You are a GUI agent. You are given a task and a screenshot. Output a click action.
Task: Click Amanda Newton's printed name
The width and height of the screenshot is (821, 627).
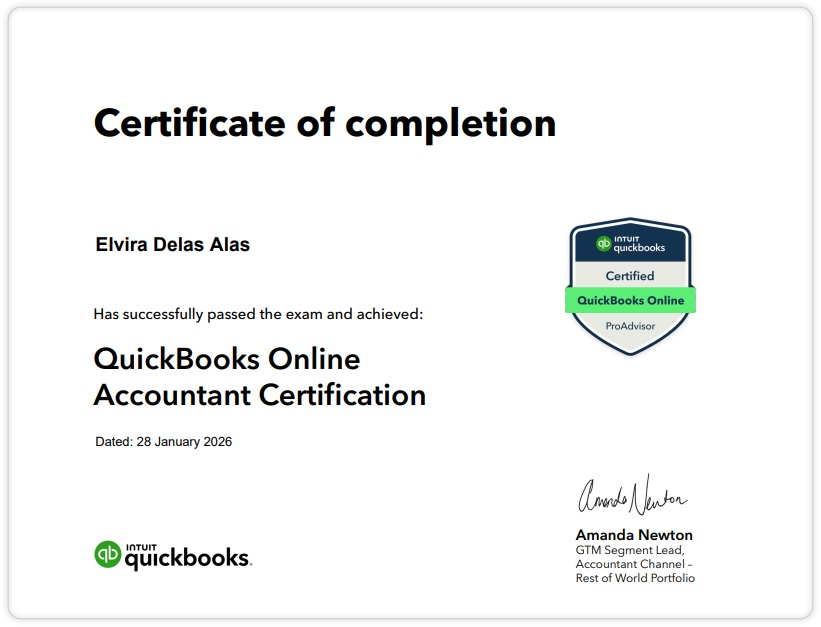click(635, 535)
